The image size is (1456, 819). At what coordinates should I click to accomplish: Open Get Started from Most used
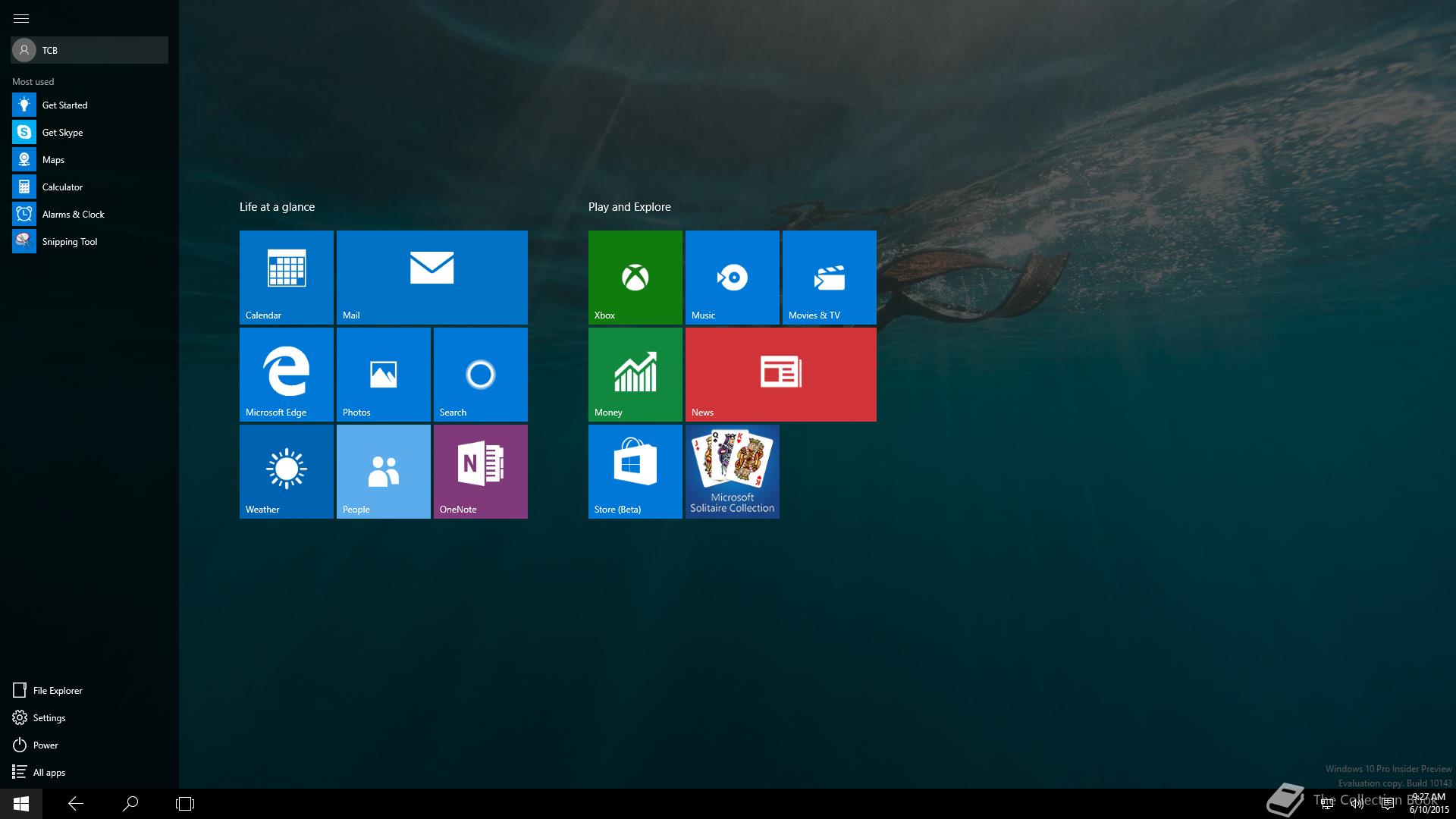pyautogui.click(x=89, y=105)
